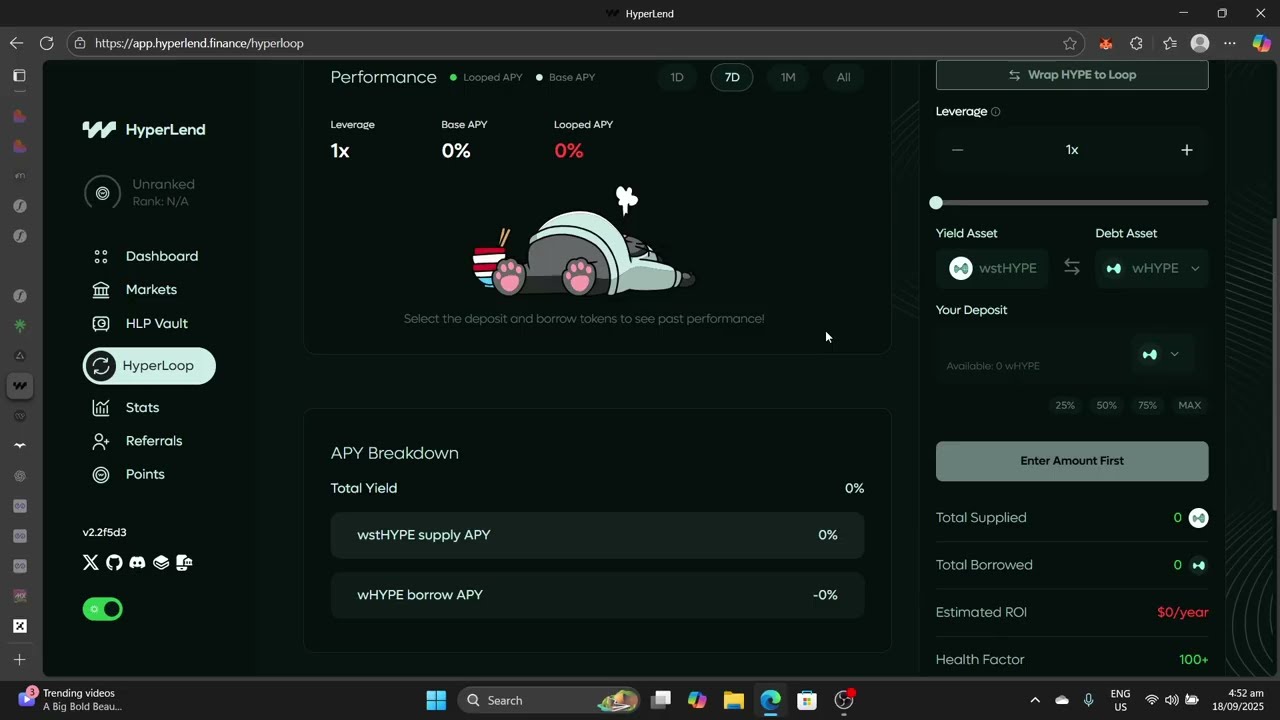
Task: Add a new tab with plus icon
Action: [x=19, y=660]
